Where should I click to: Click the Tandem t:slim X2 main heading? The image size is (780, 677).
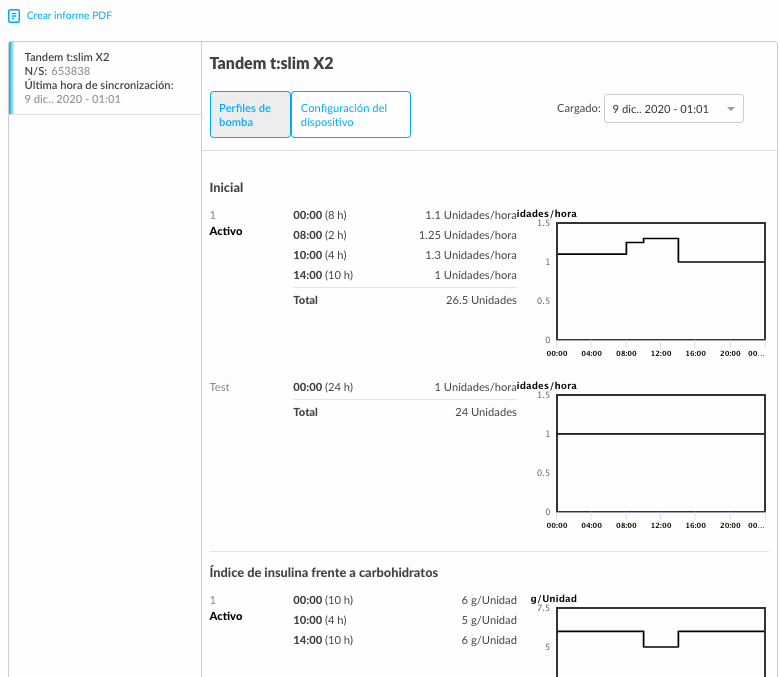[x=272, y=64]
